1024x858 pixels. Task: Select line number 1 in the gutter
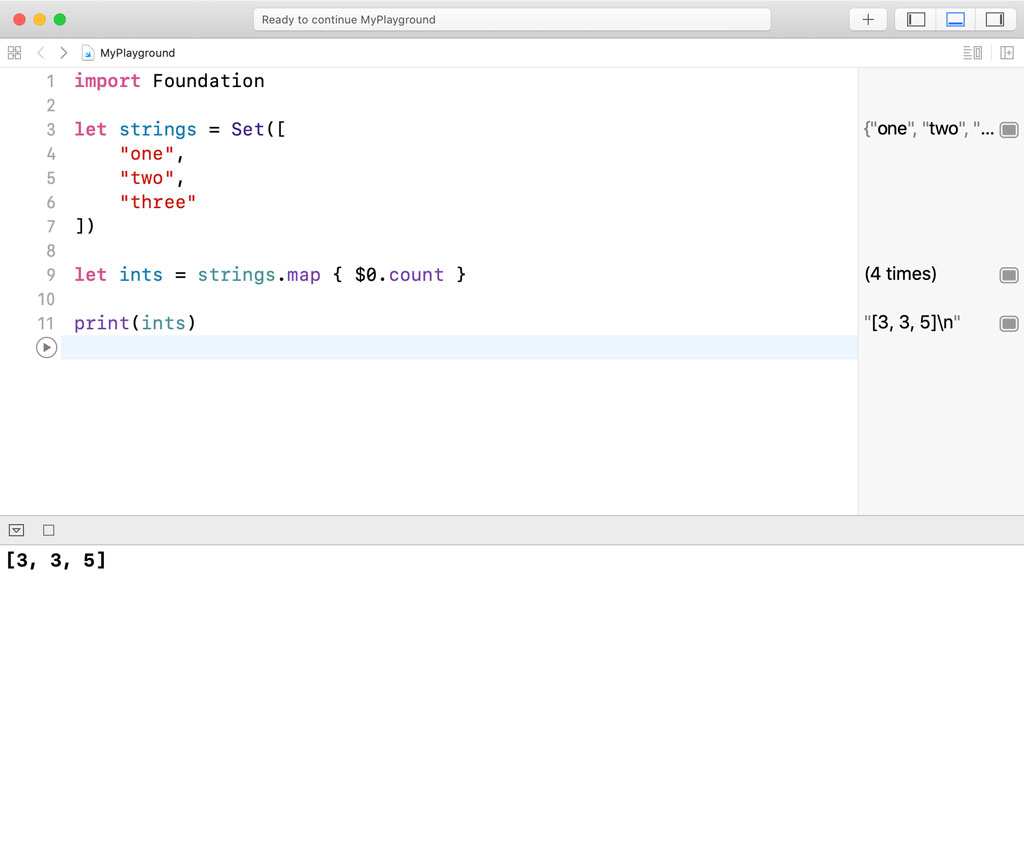pos(50,82)
